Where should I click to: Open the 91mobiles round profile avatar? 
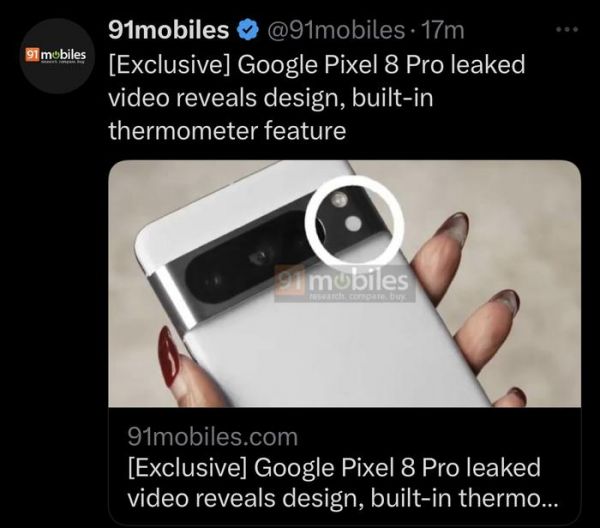coord(56,56)
